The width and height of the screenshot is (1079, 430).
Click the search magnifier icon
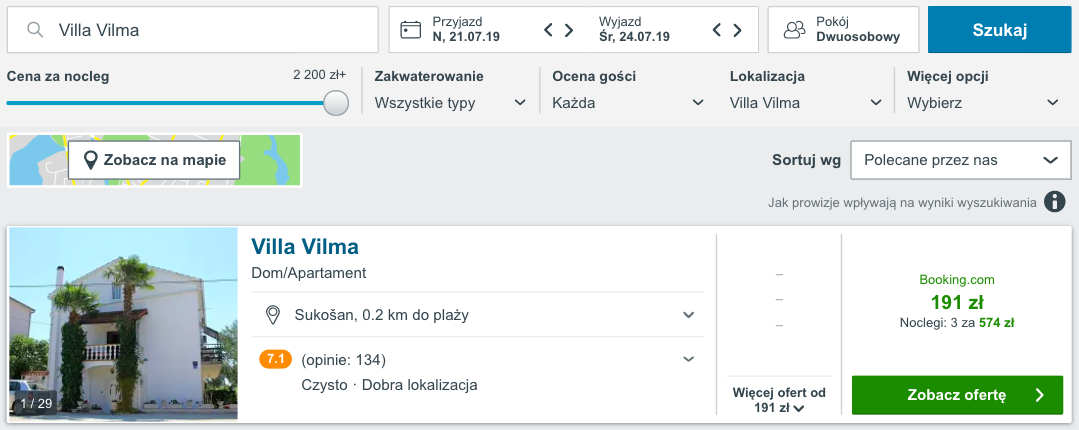[x=34, y=30]
